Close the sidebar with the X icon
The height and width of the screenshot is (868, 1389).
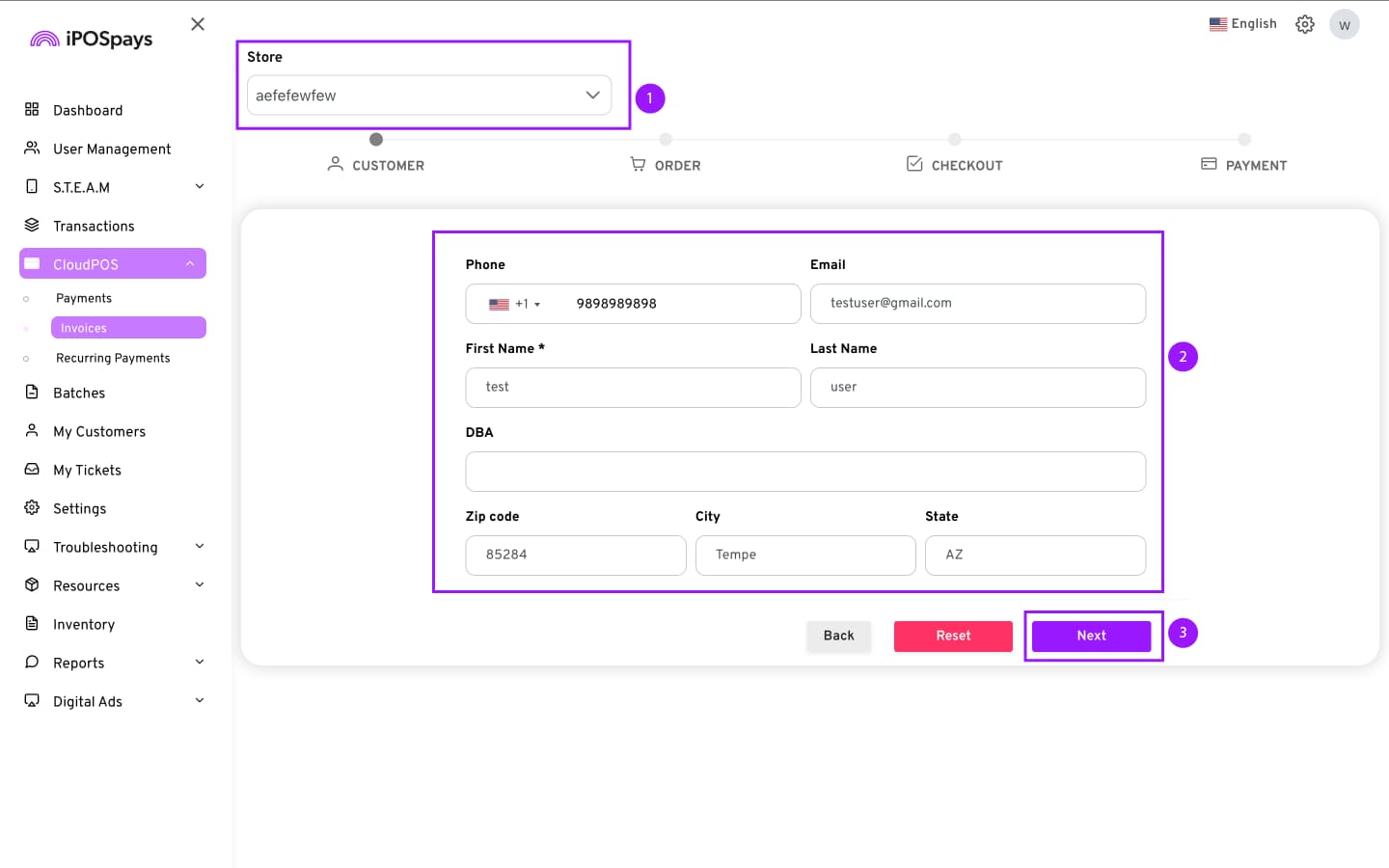click(198, 24)
